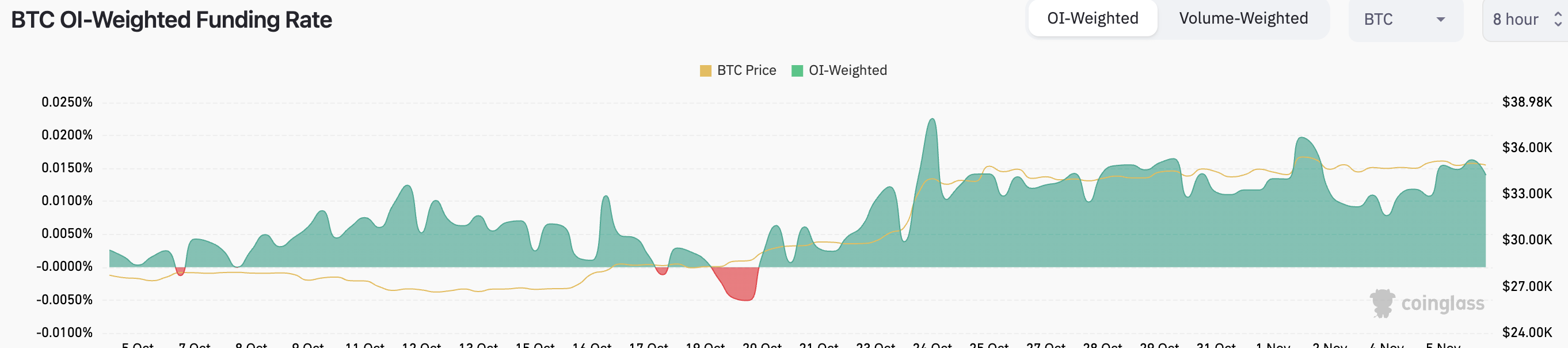Toggle the BTC Price legend label

coord(746,71)
